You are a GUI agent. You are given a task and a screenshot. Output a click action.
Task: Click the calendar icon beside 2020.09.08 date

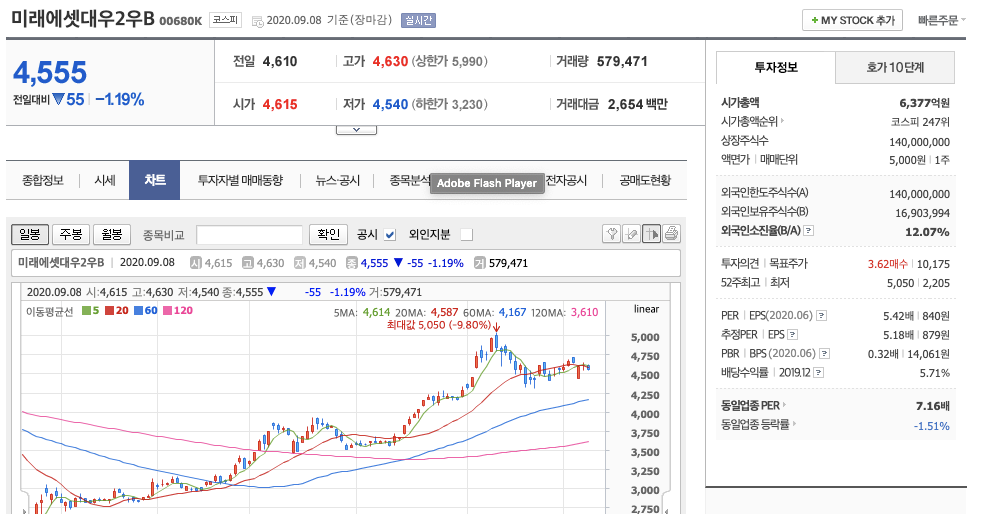(257, 21)
